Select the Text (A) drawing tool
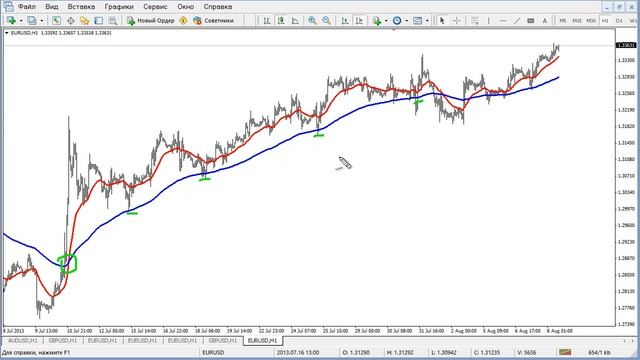This screenshot has width=640, height=360. pyautogui.click(x=544, y=20)
